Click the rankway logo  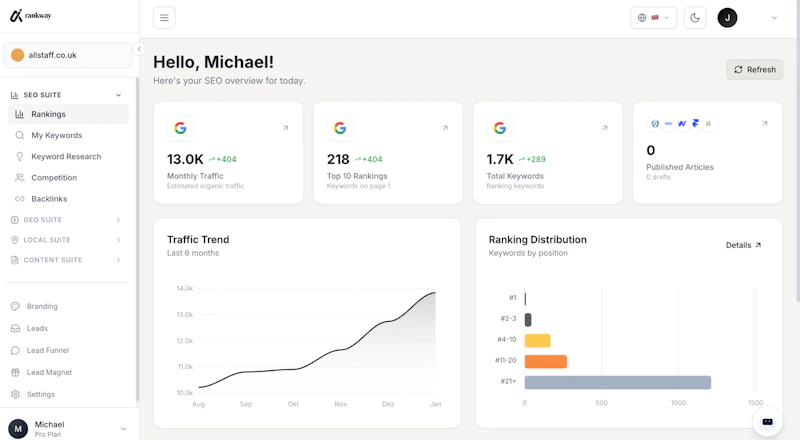pos(31,16)
